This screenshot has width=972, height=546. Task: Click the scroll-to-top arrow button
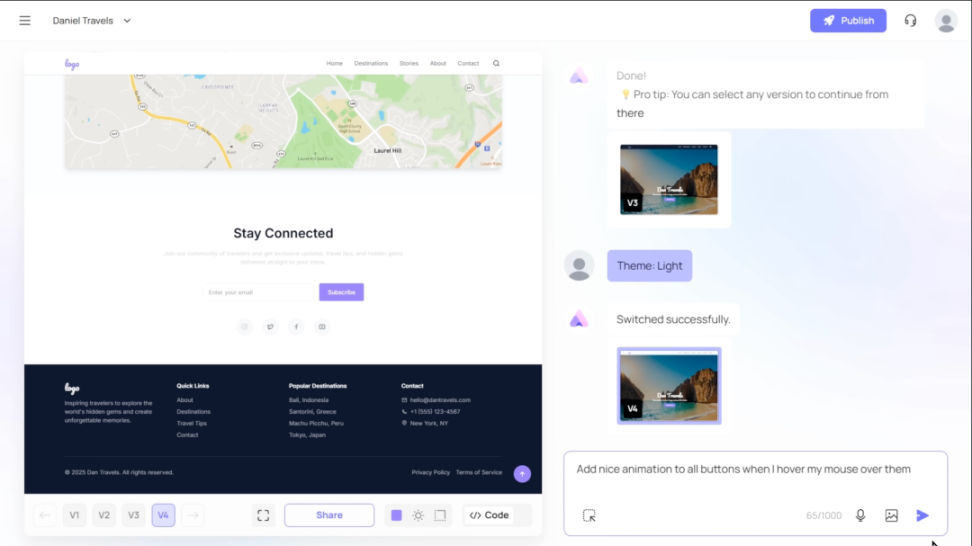522,473
